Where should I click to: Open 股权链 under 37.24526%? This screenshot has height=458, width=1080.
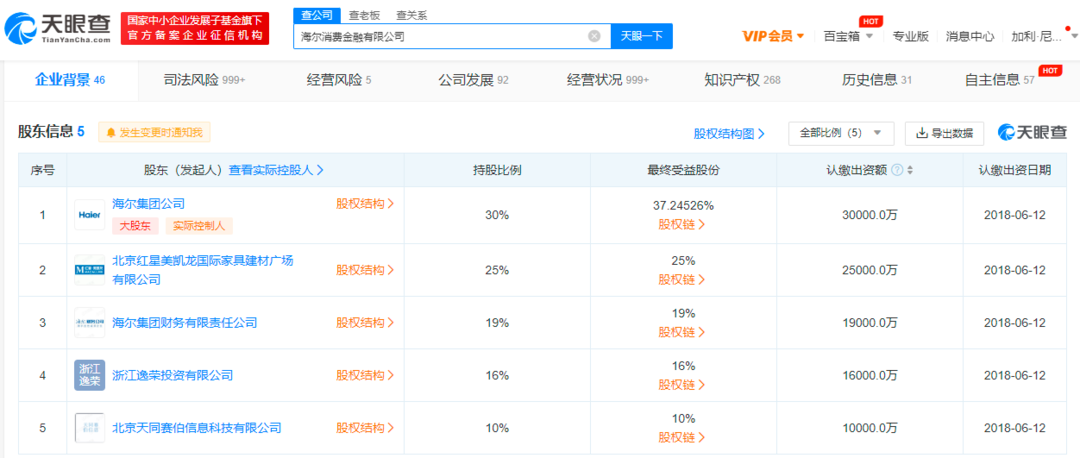coord(683,224)
